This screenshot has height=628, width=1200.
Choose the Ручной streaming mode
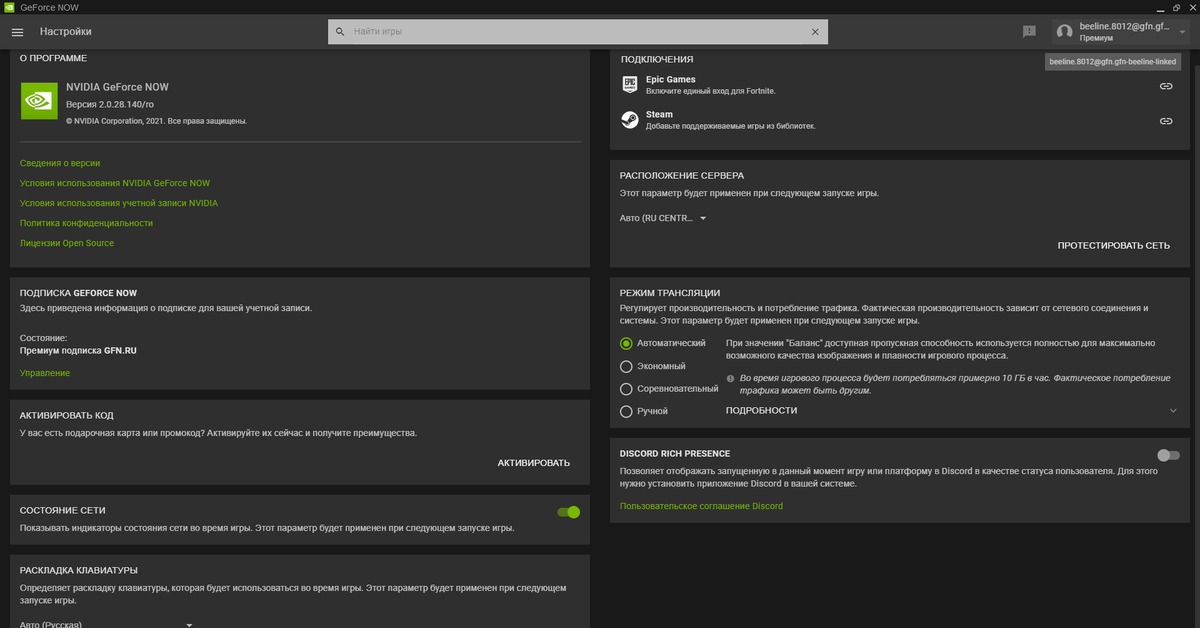(x=627, y=411)
